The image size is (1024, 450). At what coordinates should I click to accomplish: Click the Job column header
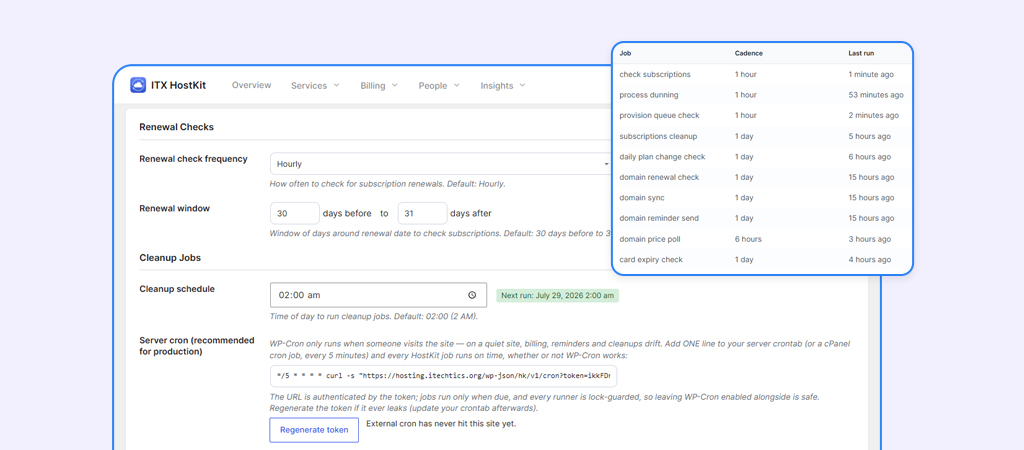[625, 53]
